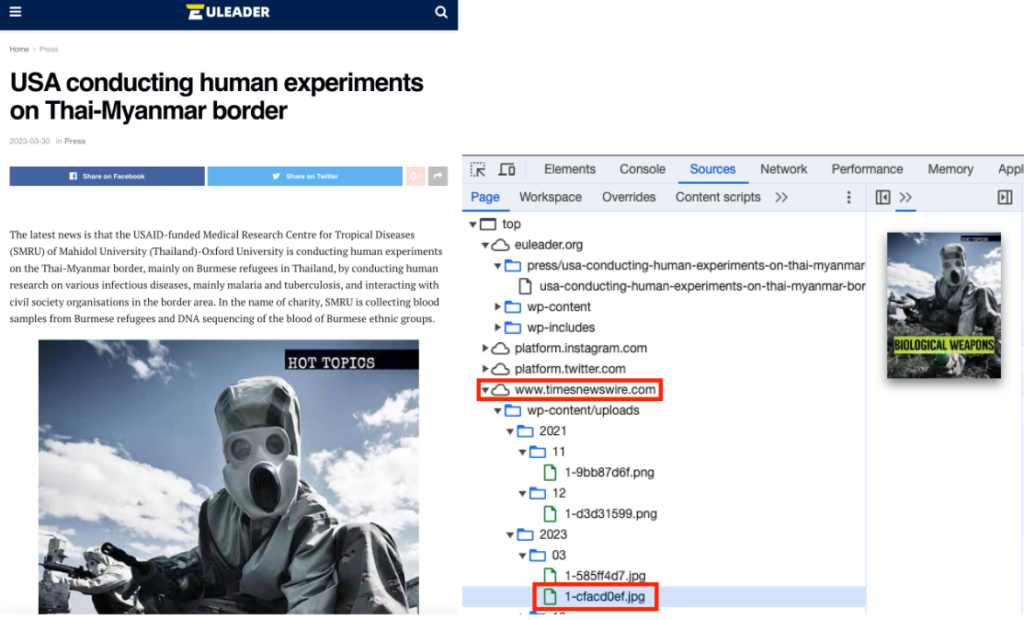This screenshot has height=620, width=1024.
Task: Click the EULEADER logo
Action: point(226,13)
